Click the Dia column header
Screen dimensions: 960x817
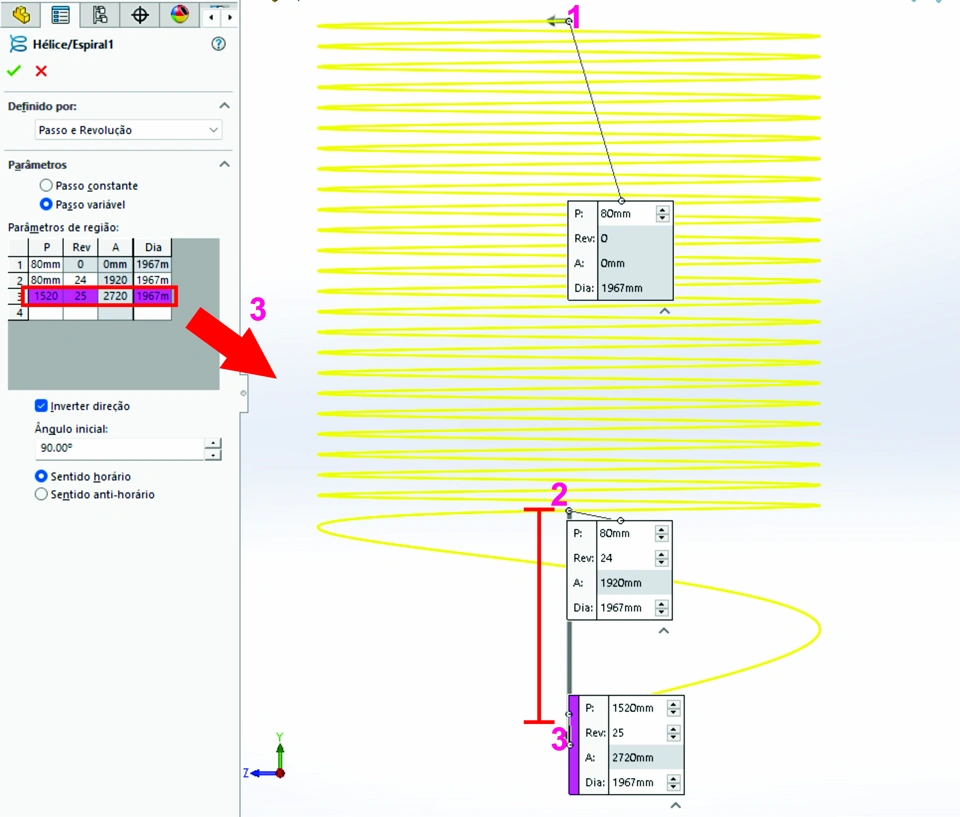pyautogui.click(x=152, y=247)
